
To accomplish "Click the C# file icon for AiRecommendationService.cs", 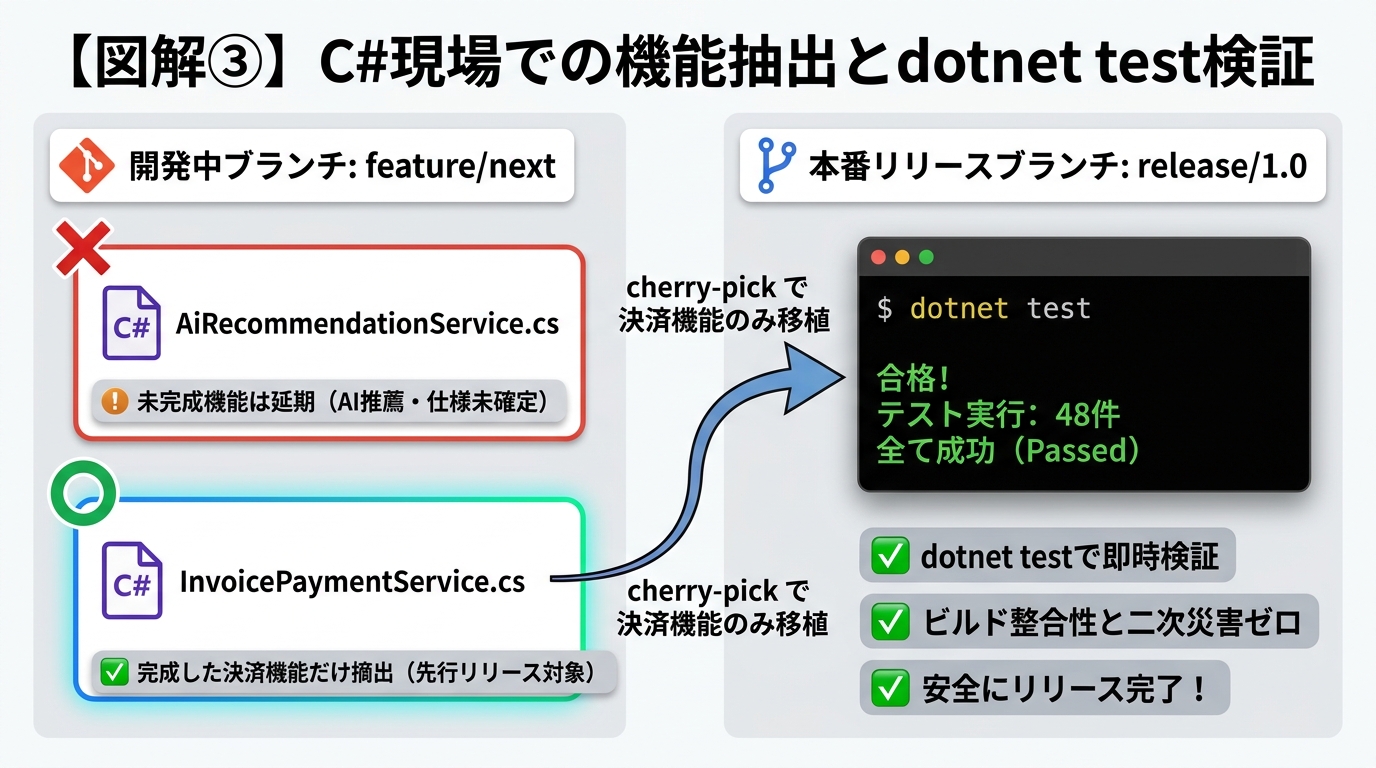I will 131,323.
